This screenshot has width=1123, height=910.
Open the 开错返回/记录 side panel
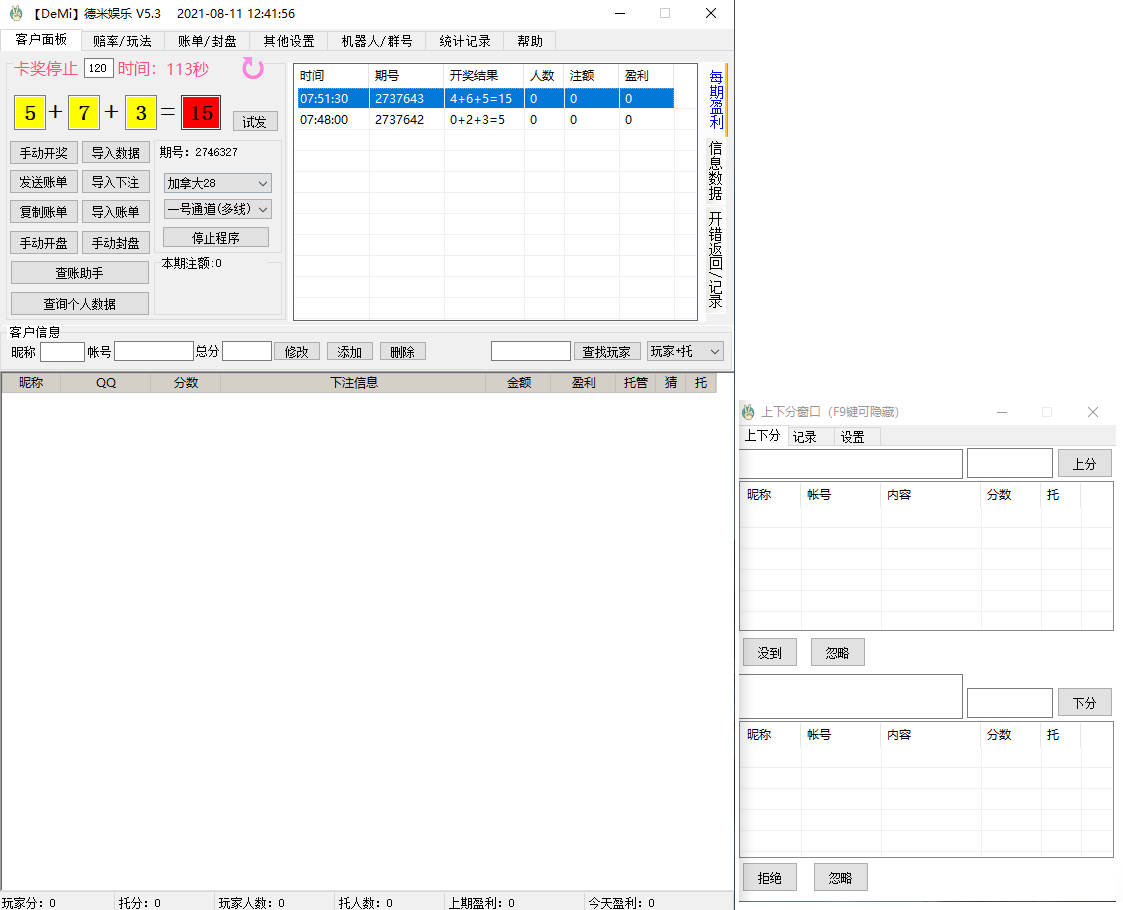pyautogui.click(x=714, y=252)
